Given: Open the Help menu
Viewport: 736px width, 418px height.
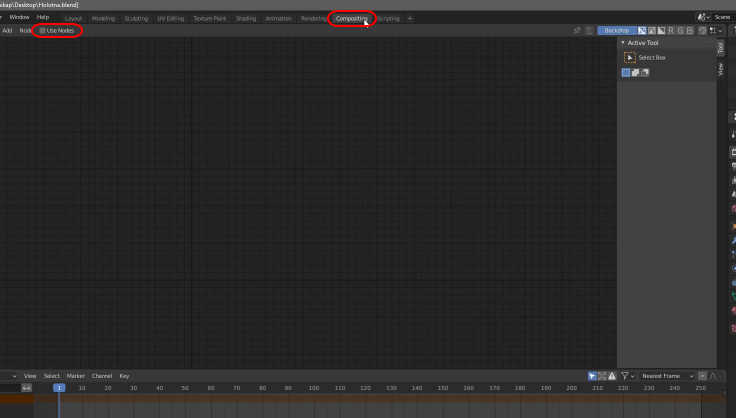Looking at the screenshot, I should click(x=43, y=17).
